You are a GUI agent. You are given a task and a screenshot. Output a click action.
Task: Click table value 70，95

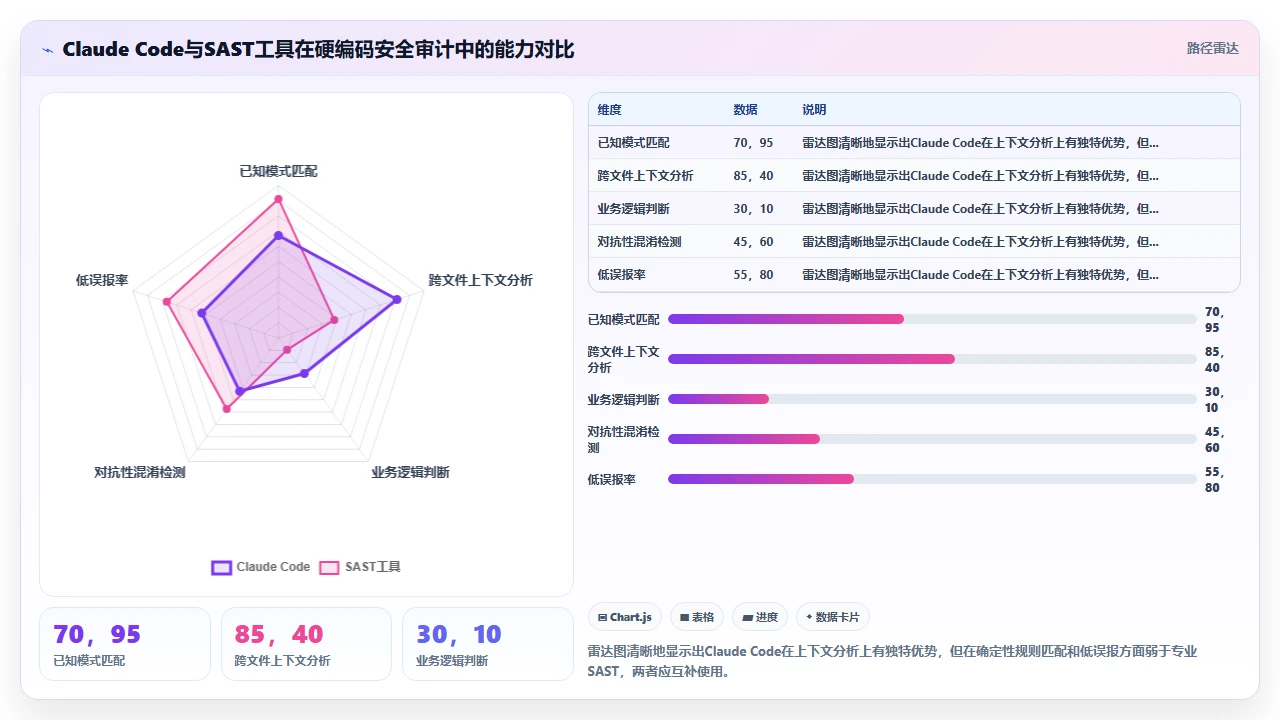(753, 143)
